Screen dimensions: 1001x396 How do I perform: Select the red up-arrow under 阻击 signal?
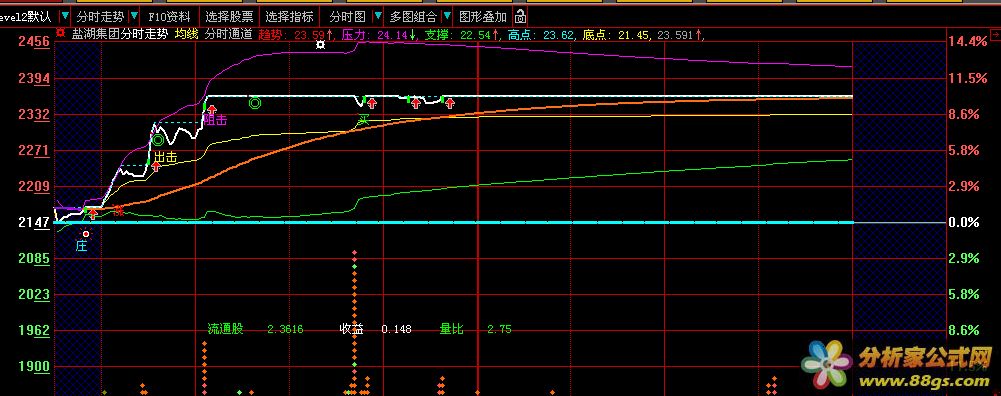tap(212, 110)
